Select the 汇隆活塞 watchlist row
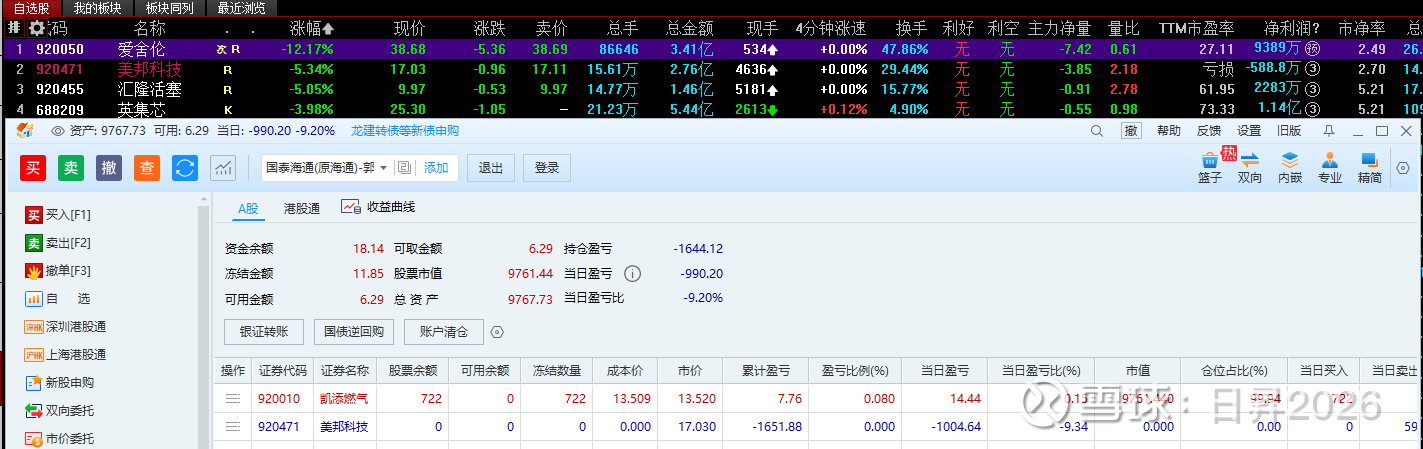Screen dimensions: 1423x449 coord(711,89)
